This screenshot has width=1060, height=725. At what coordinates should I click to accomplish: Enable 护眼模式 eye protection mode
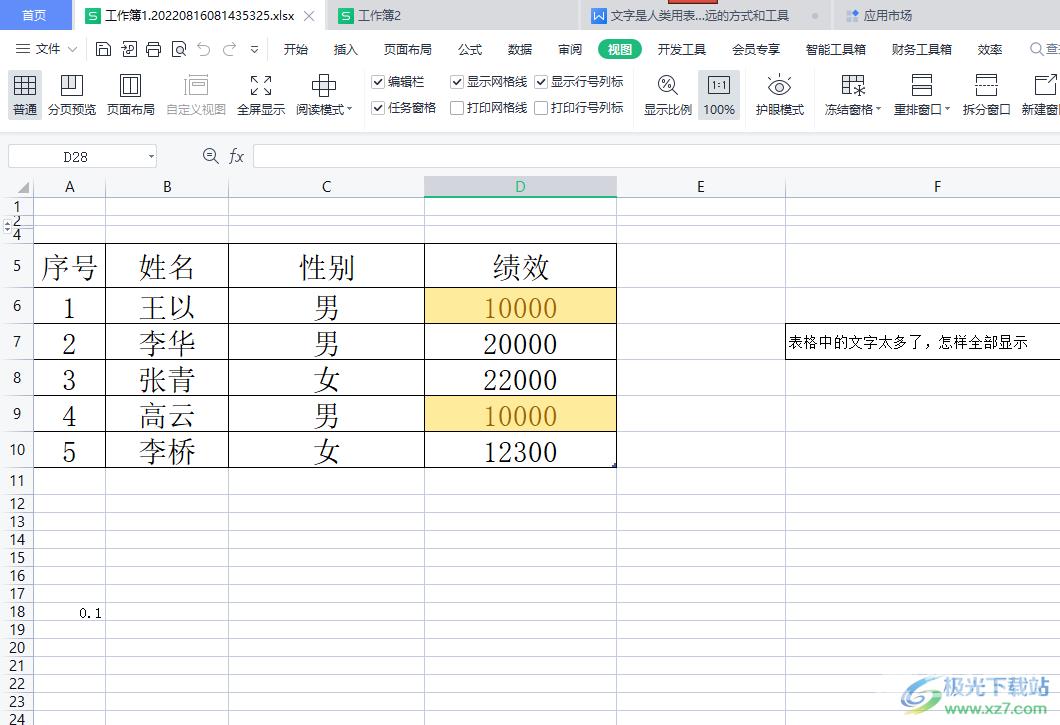(x=779, y=95)
